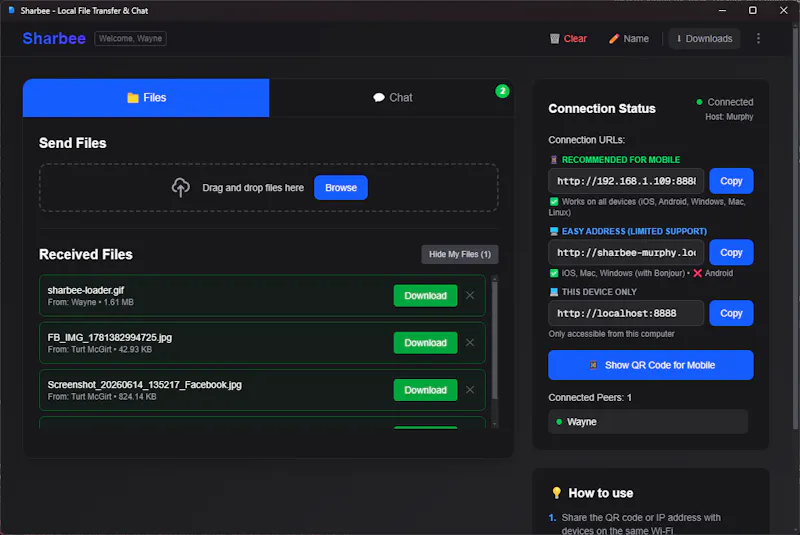The height and width of the screenshot is (535, 800).
Task: Copy the localhost:8888 URL
Action: (x=731, y=313)
